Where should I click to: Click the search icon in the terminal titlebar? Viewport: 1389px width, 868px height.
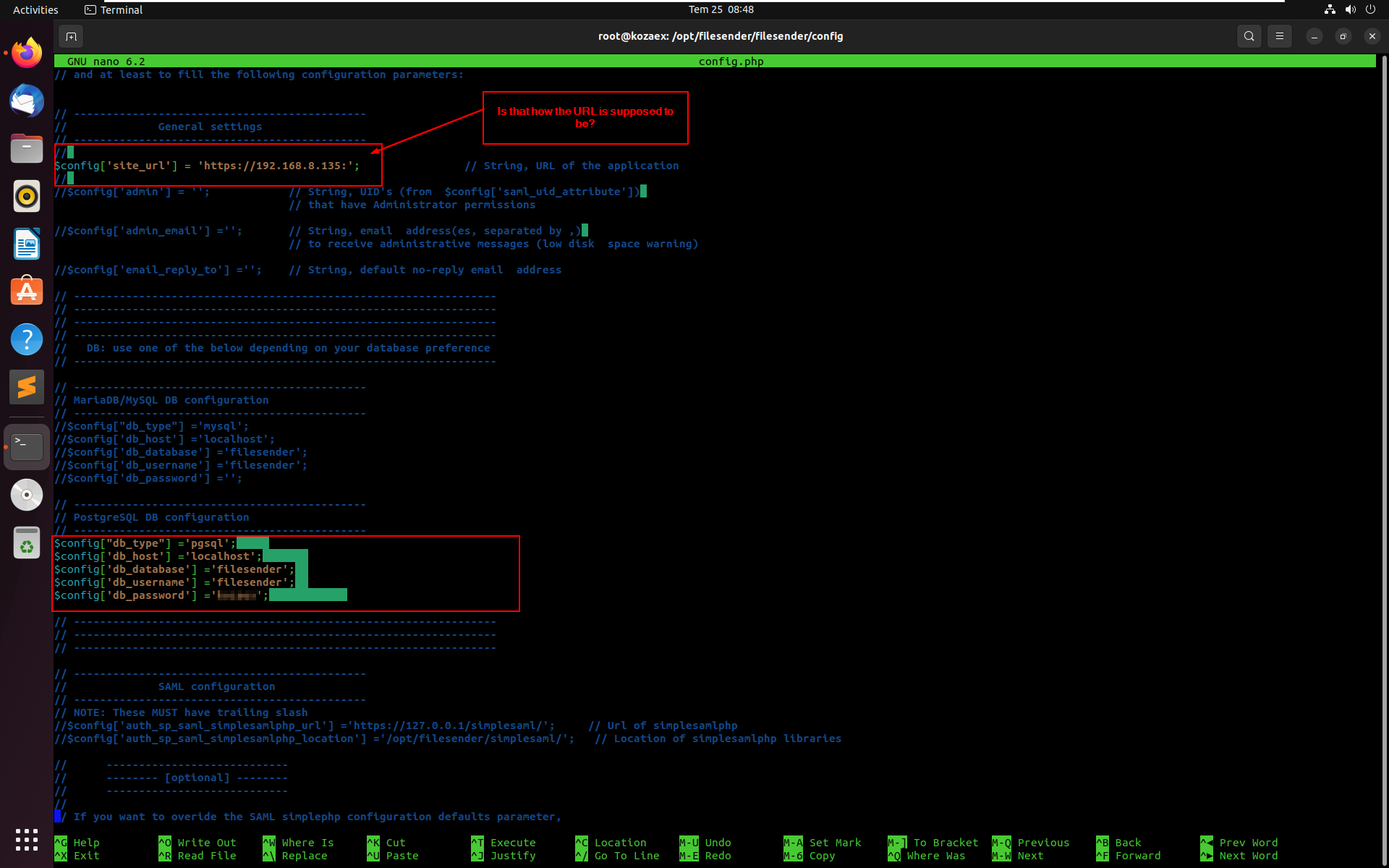pos(1249,35)
